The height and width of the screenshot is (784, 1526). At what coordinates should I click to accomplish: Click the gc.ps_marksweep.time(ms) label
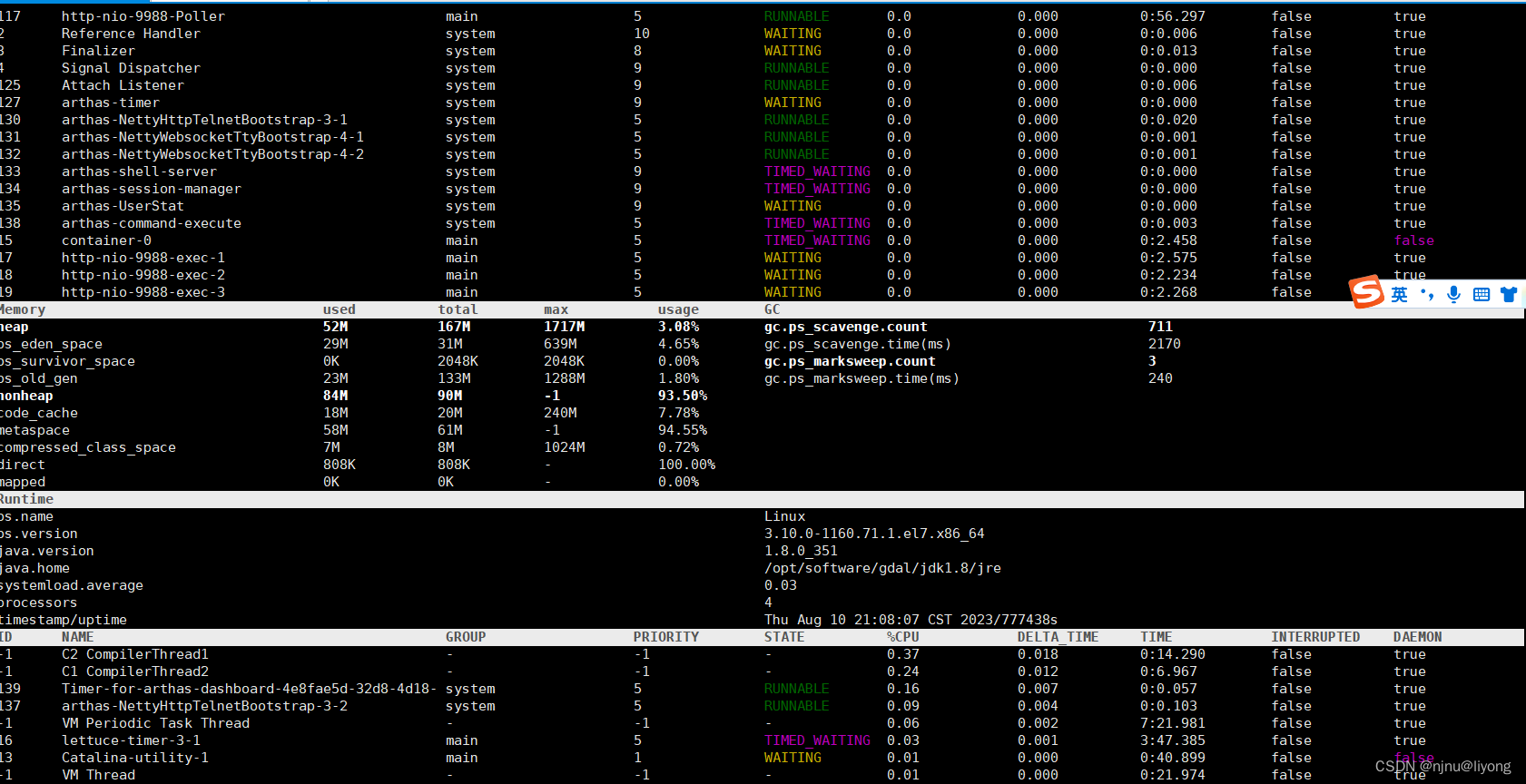point(862,378)
